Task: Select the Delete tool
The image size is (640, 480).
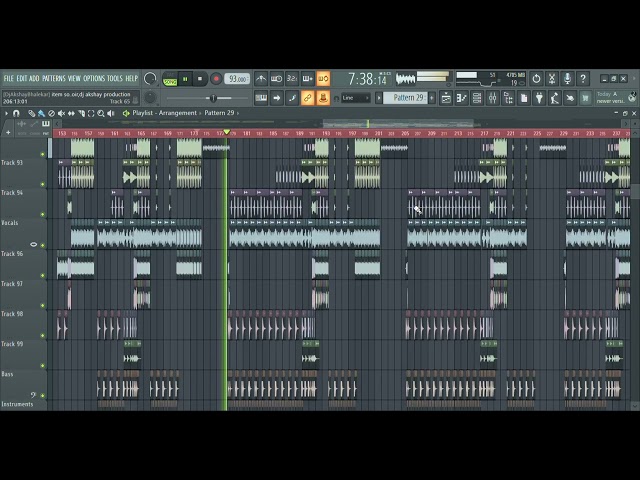Action: pyautogui.click(x=51, y=113)
